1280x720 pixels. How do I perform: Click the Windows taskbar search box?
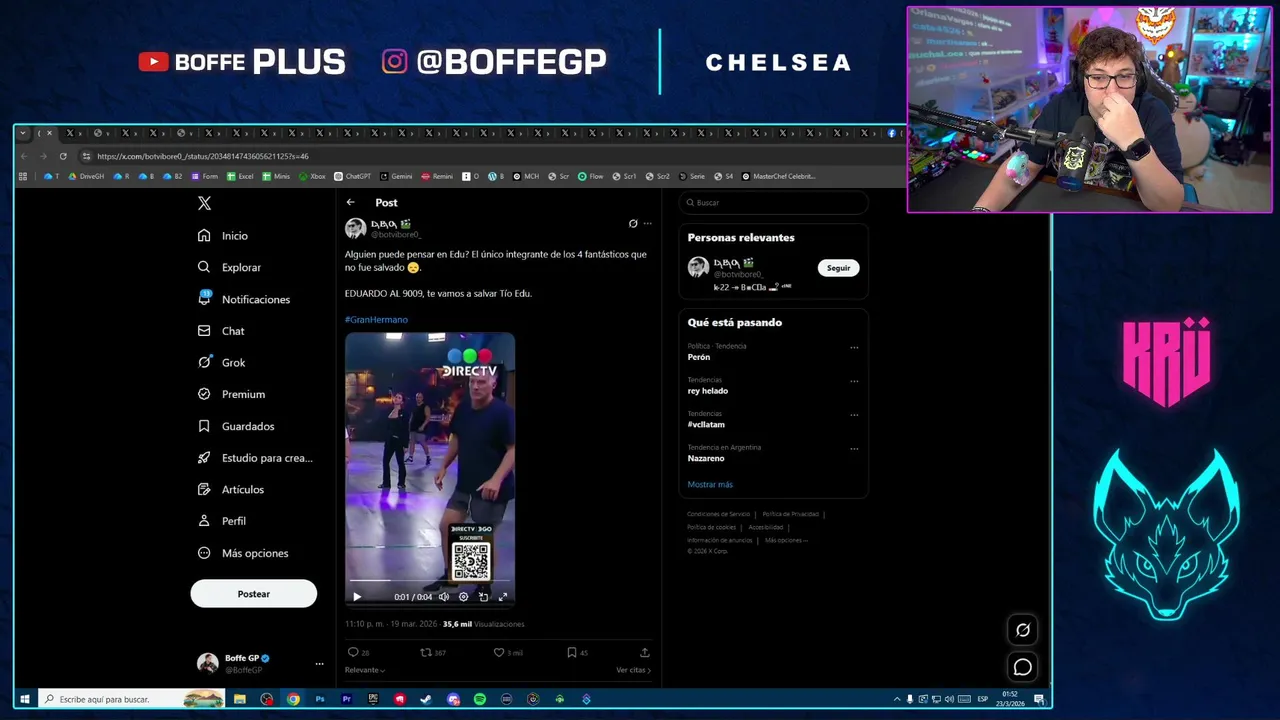click(130, 699)
